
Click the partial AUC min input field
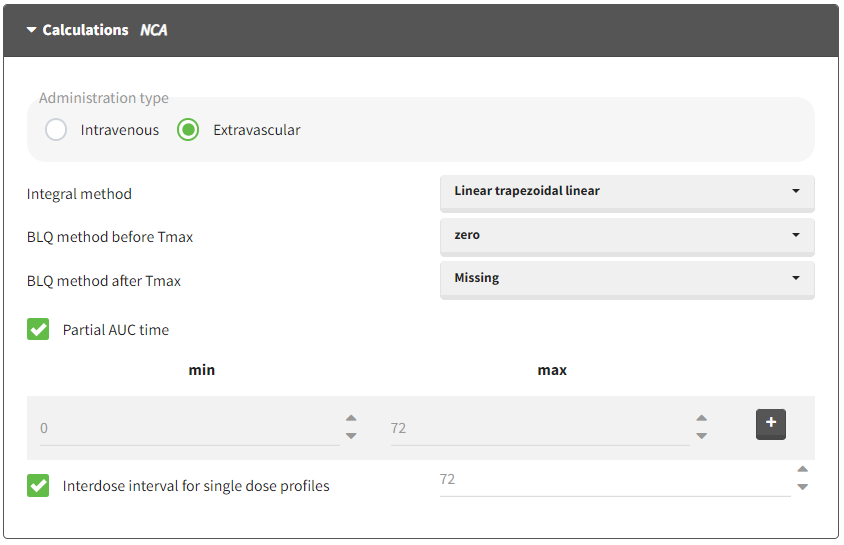click(185, 428)
